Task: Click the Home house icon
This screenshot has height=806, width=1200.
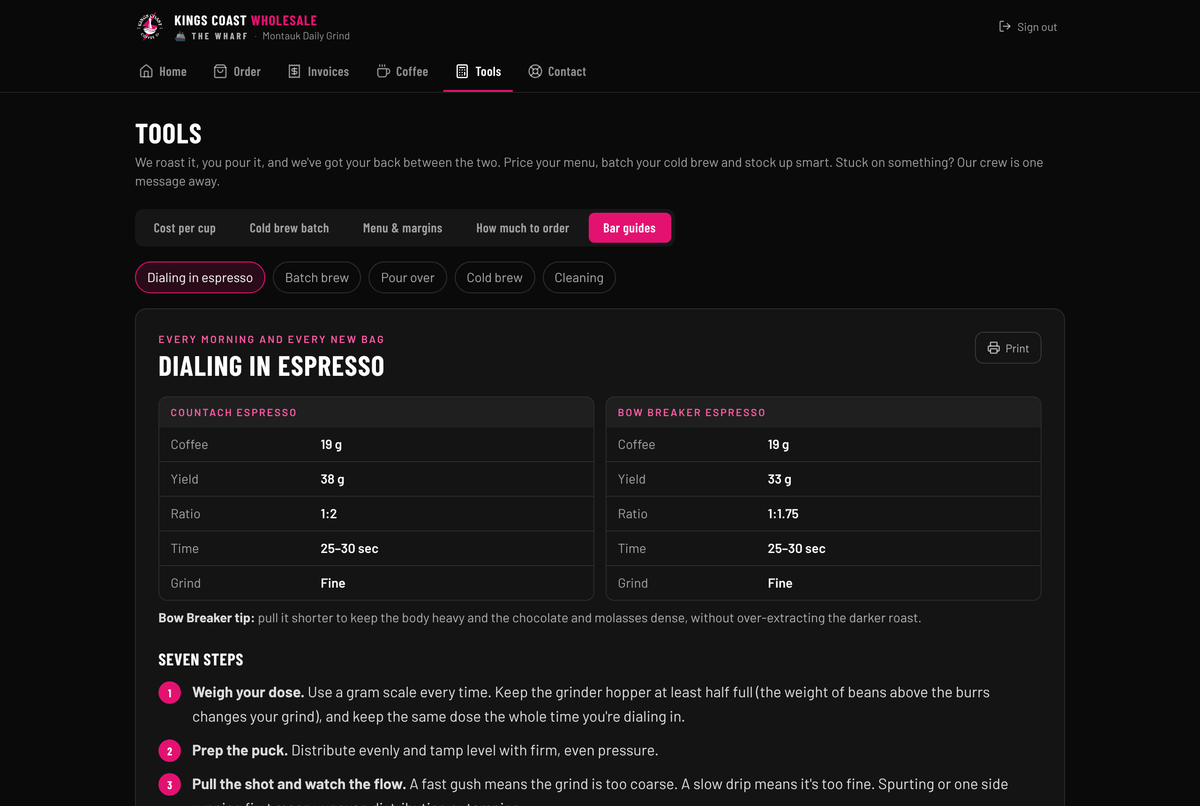Action: click(146, 71)
